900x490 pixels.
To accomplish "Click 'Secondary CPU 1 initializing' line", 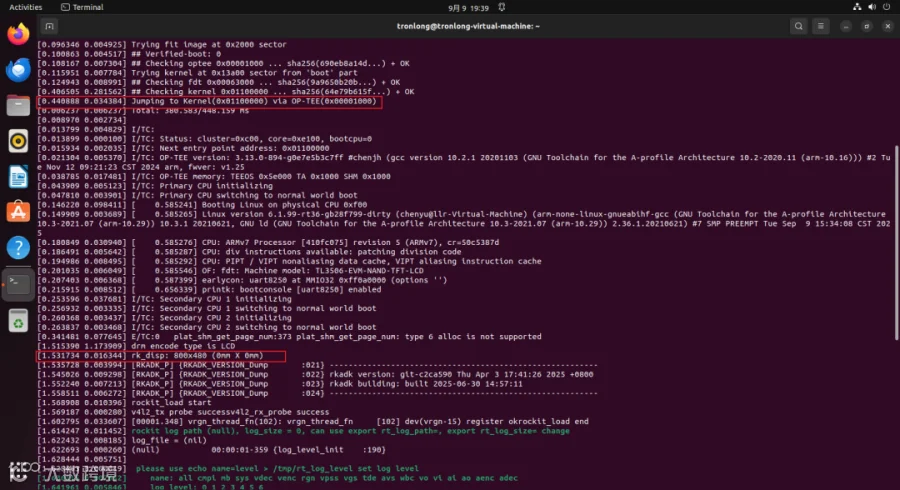I will (165, 299).
